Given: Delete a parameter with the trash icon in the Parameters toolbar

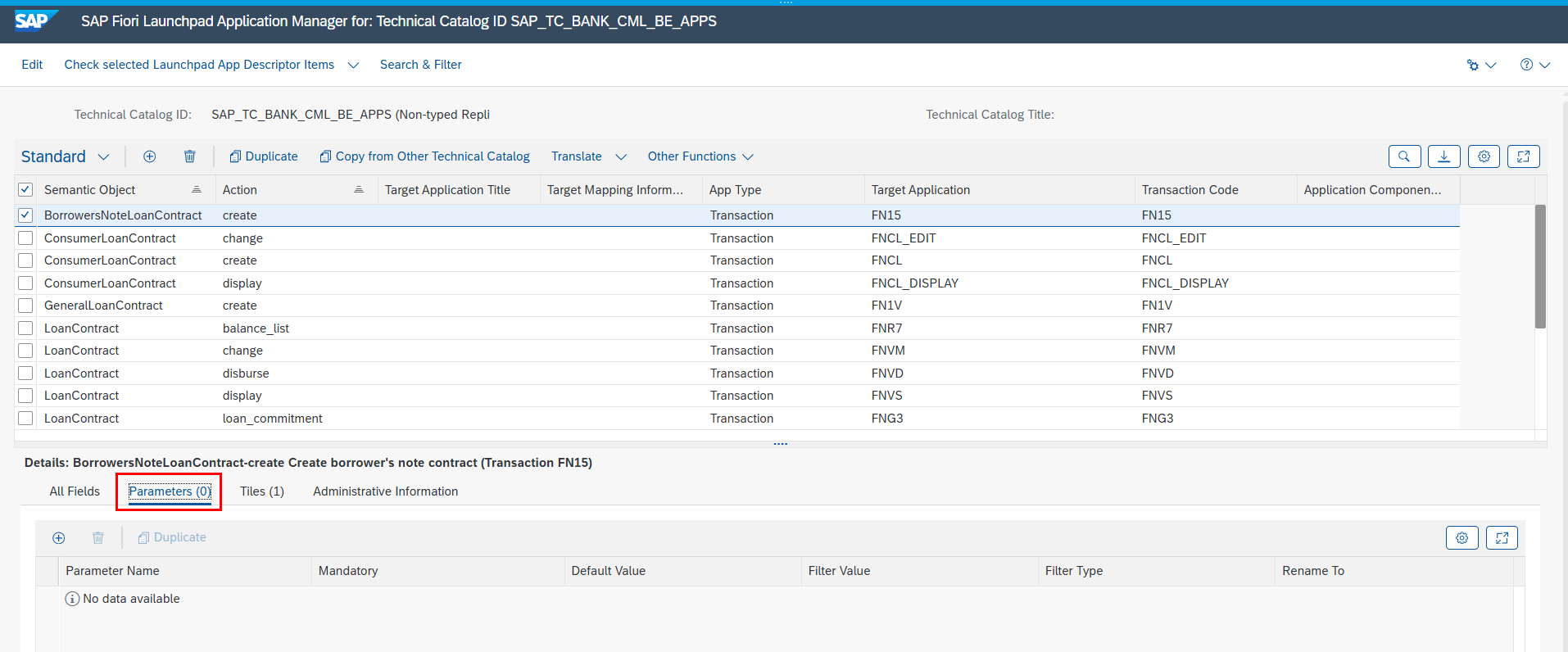Looking at the screenshot, I should [98, 538].
